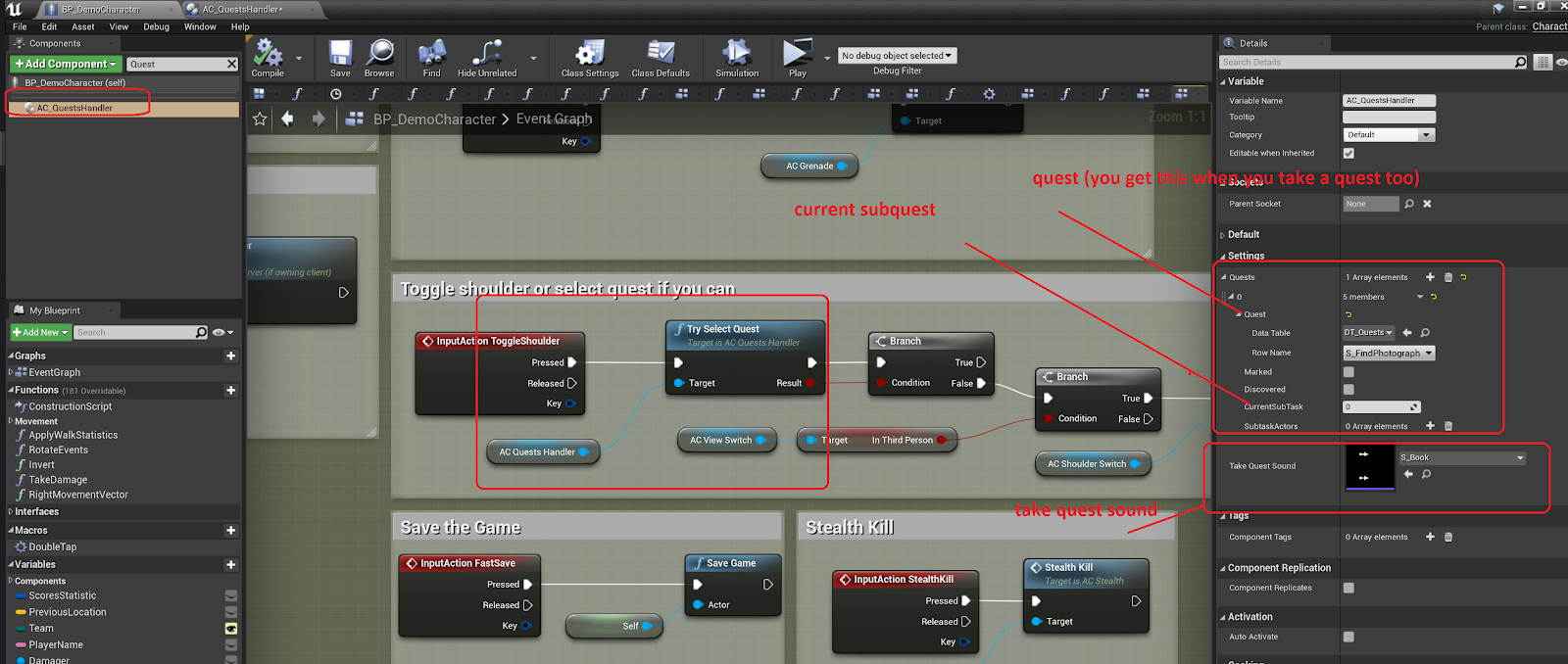Click the Hide Unrelated icon
The width and height of the screenshot is (1568, 664).
[x=487, y=58]
